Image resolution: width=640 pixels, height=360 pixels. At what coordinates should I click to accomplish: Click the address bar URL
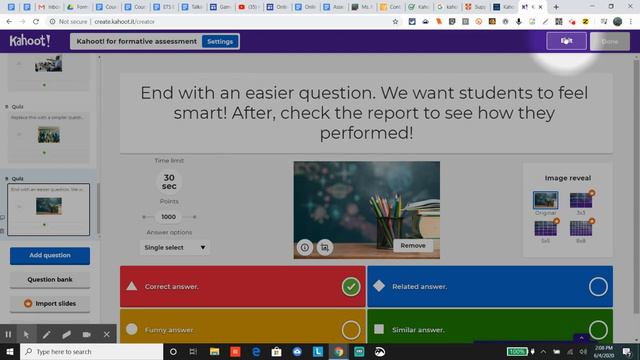(124, 22)
